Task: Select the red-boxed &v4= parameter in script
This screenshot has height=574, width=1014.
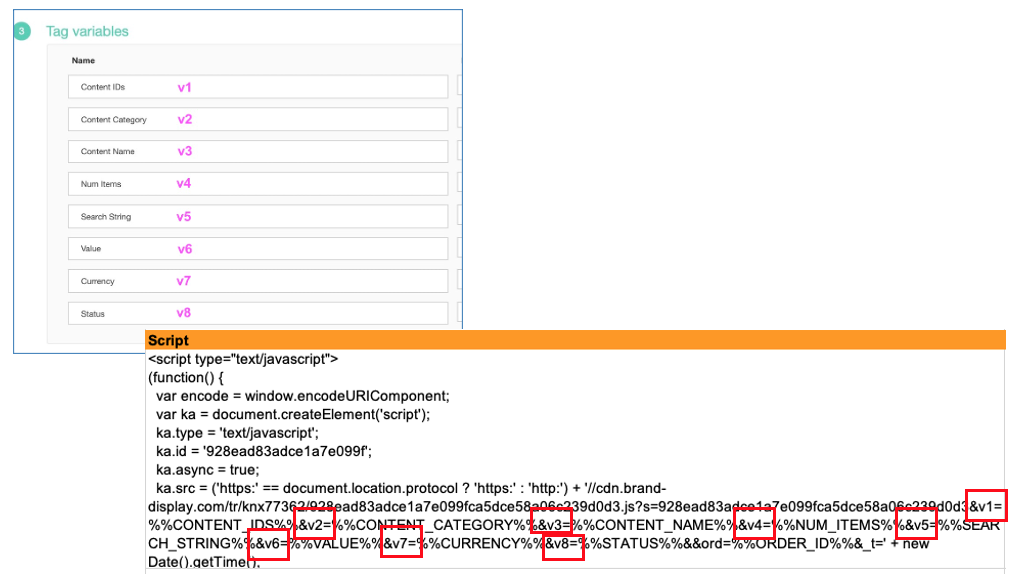Action: click(x=754, y=524)
